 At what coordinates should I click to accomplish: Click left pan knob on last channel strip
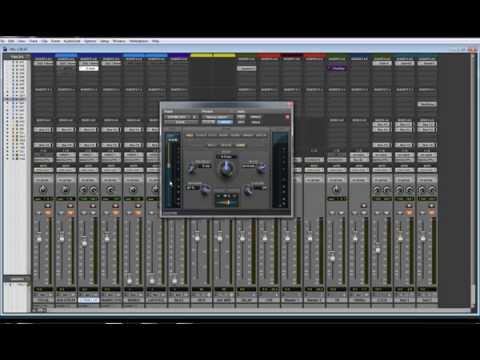[x=422, y=190]
